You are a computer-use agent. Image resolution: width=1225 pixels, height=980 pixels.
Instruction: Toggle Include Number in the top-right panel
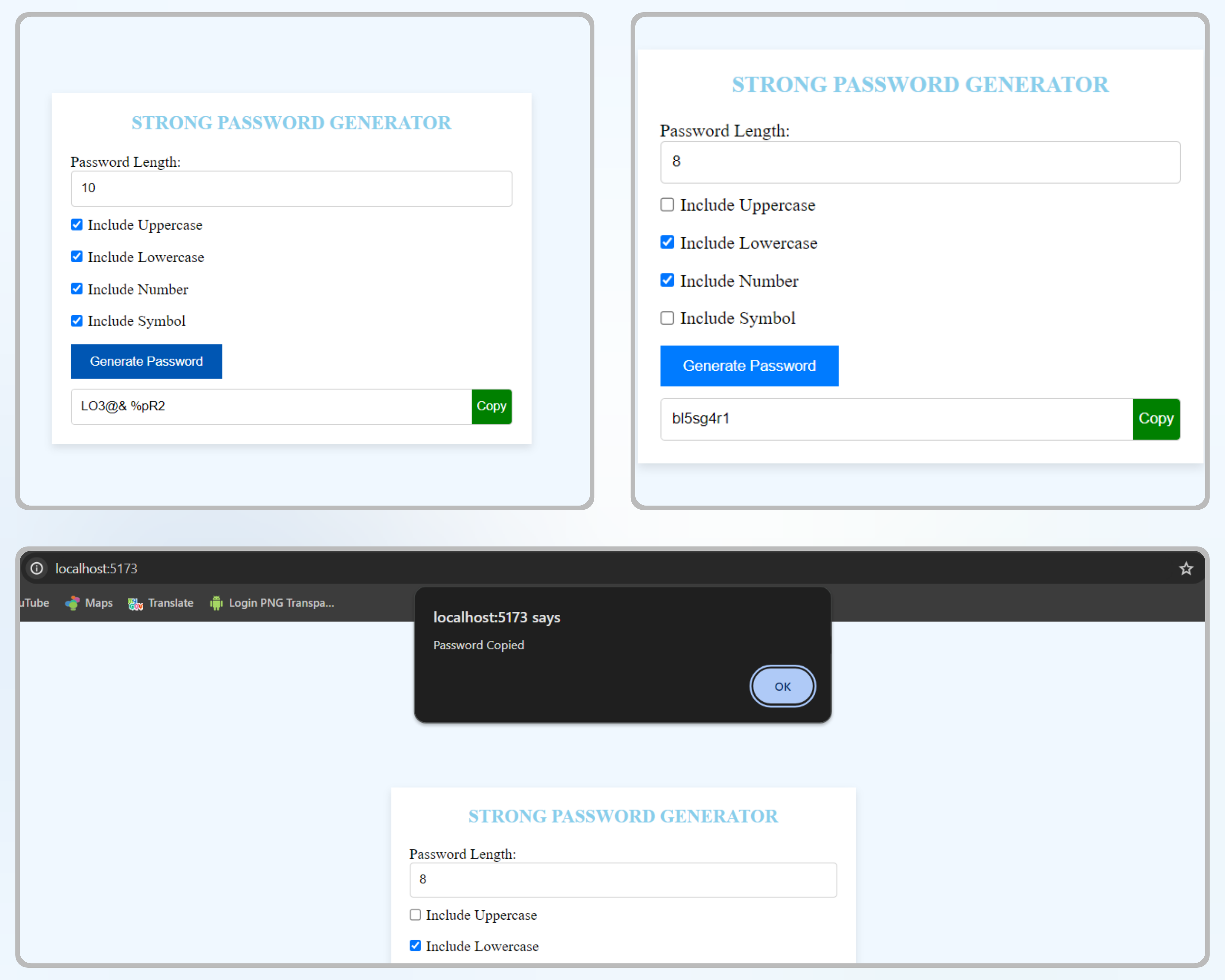click(667, 280)
